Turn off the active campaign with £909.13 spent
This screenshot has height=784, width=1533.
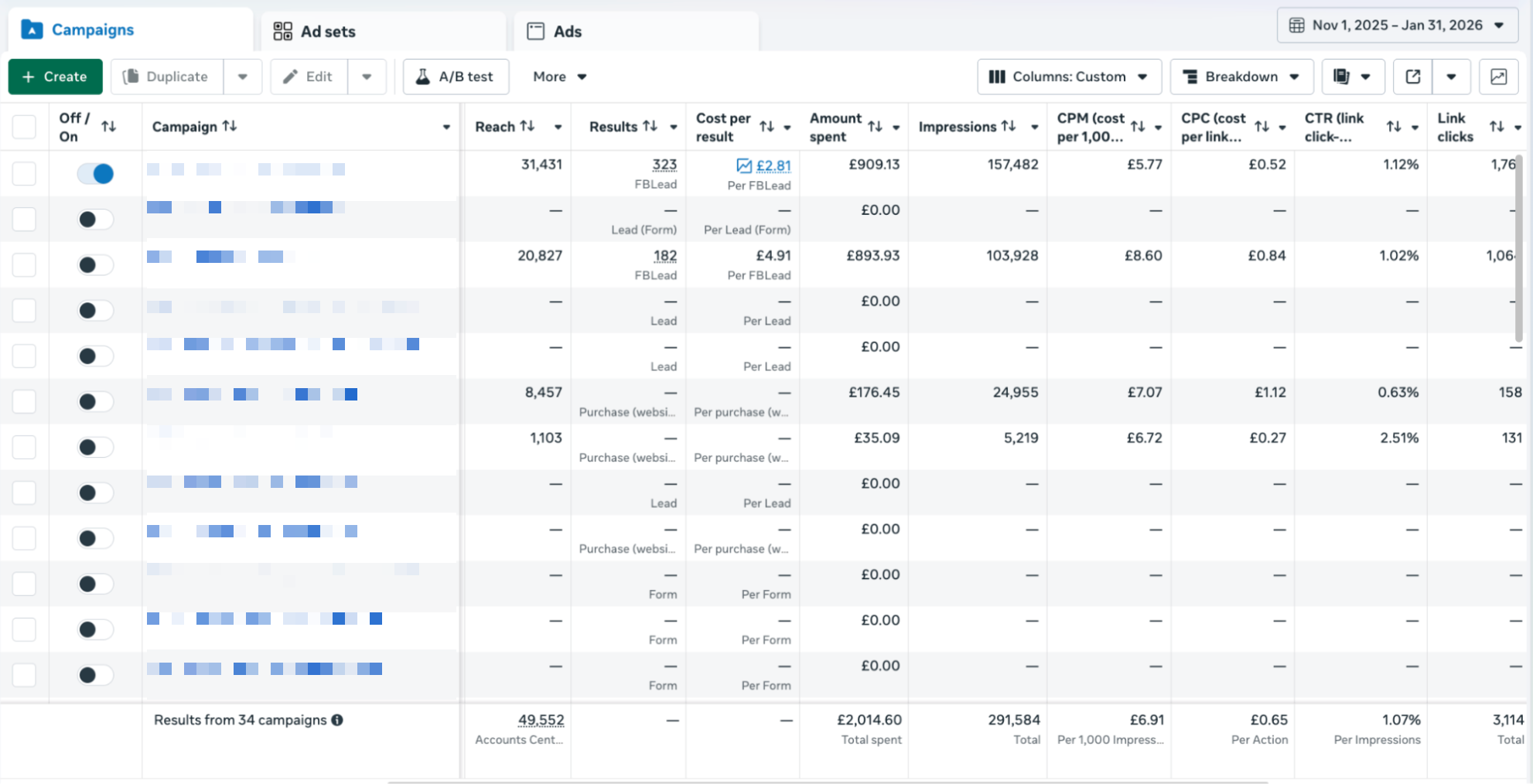click(x=95, y=174)
